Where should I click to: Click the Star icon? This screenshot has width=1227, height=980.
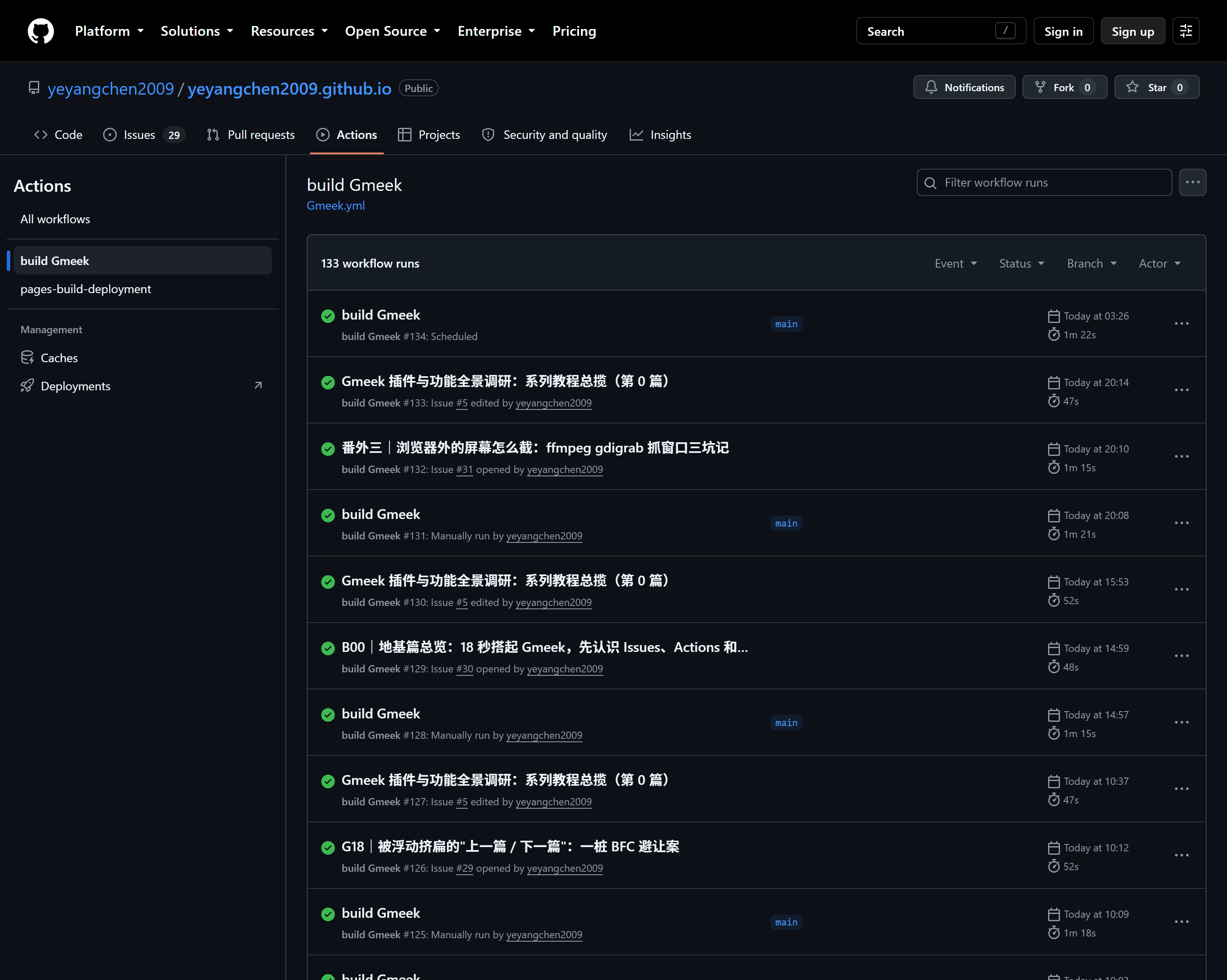[x=1132, y=87]
